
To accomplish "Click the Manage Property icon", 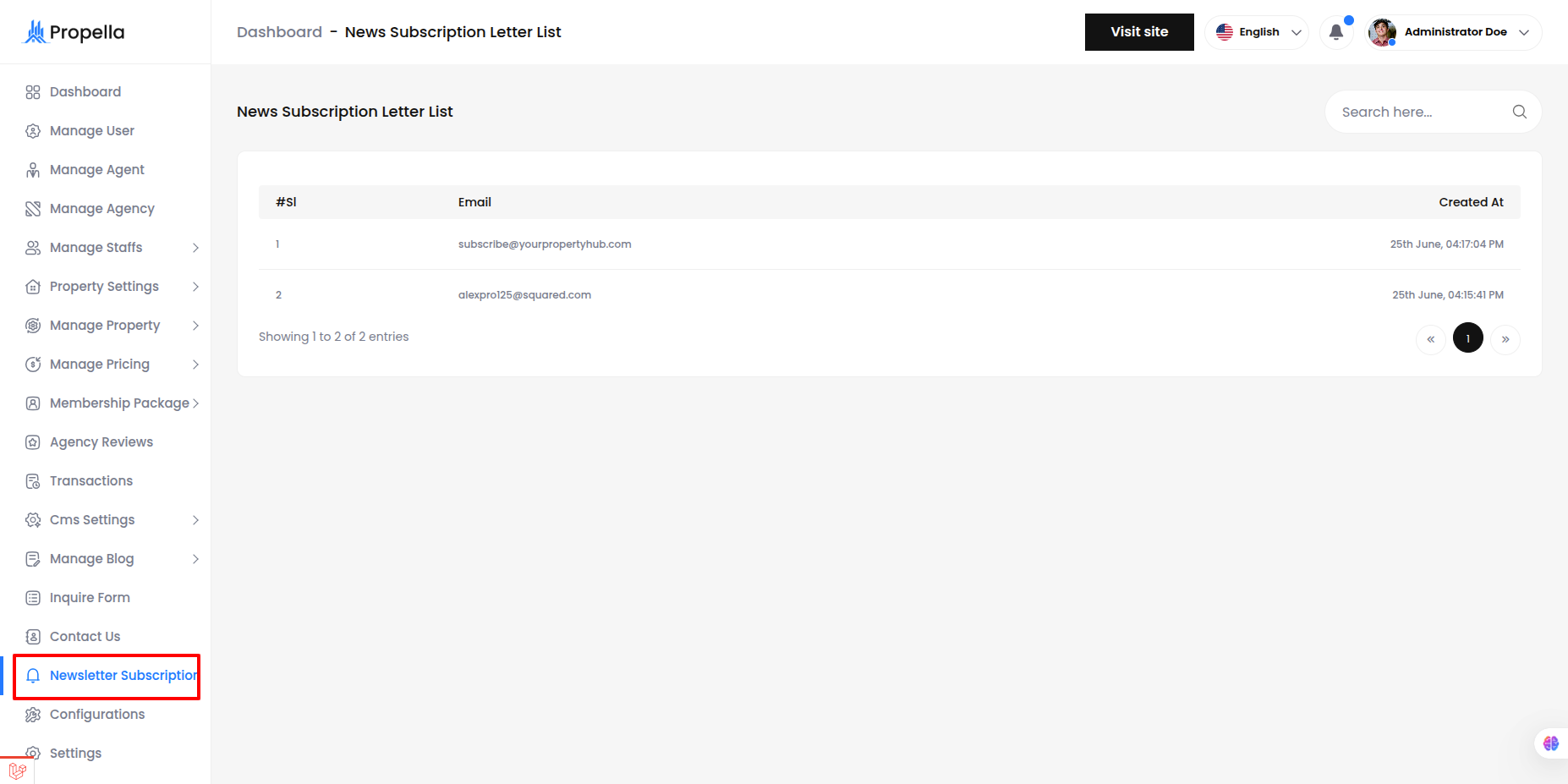I will point(33,326).
